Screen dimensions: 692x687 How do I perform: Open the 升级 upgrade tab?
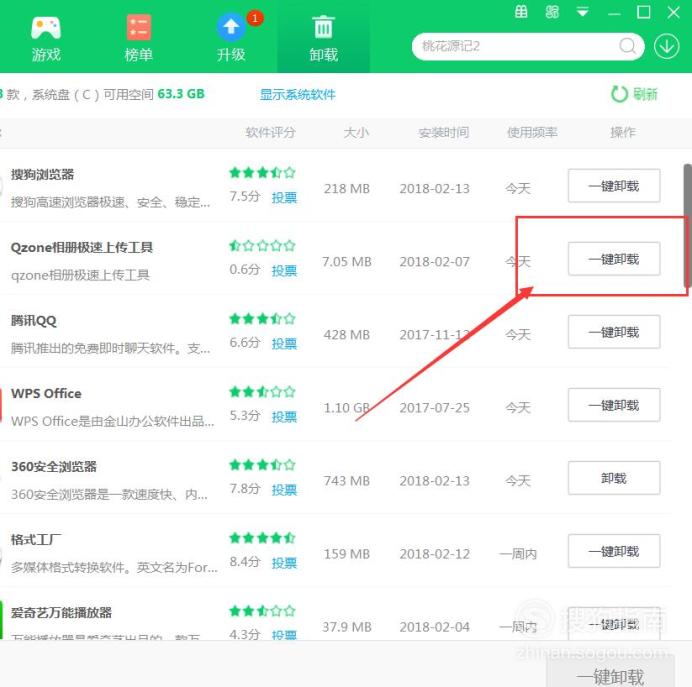click(231, 39)
